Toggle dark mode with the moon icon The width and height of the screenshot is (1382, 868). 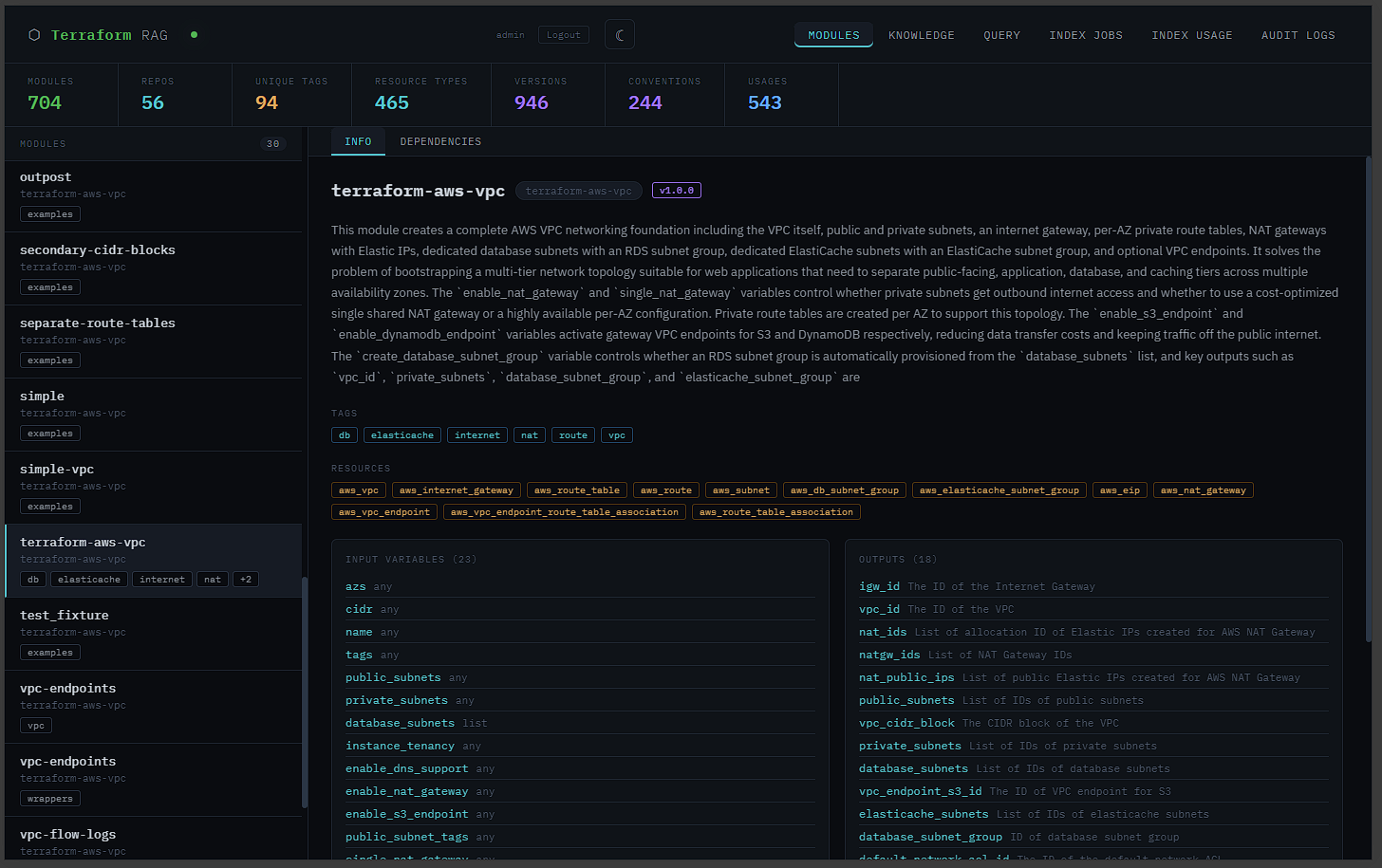pos(620,35)
